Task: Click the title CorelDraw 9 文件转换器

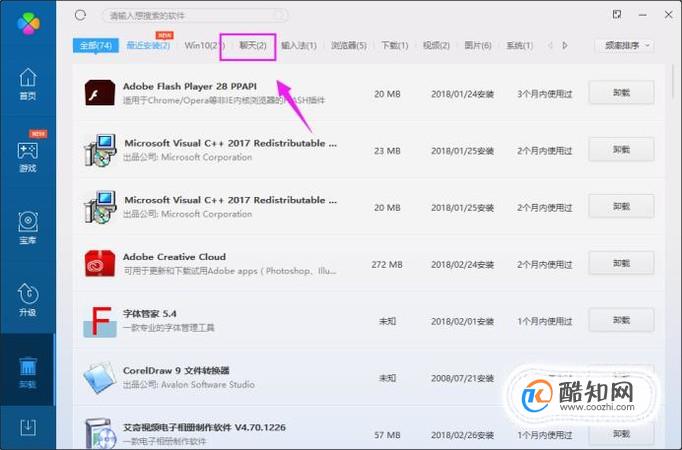Action: [176, 370]
